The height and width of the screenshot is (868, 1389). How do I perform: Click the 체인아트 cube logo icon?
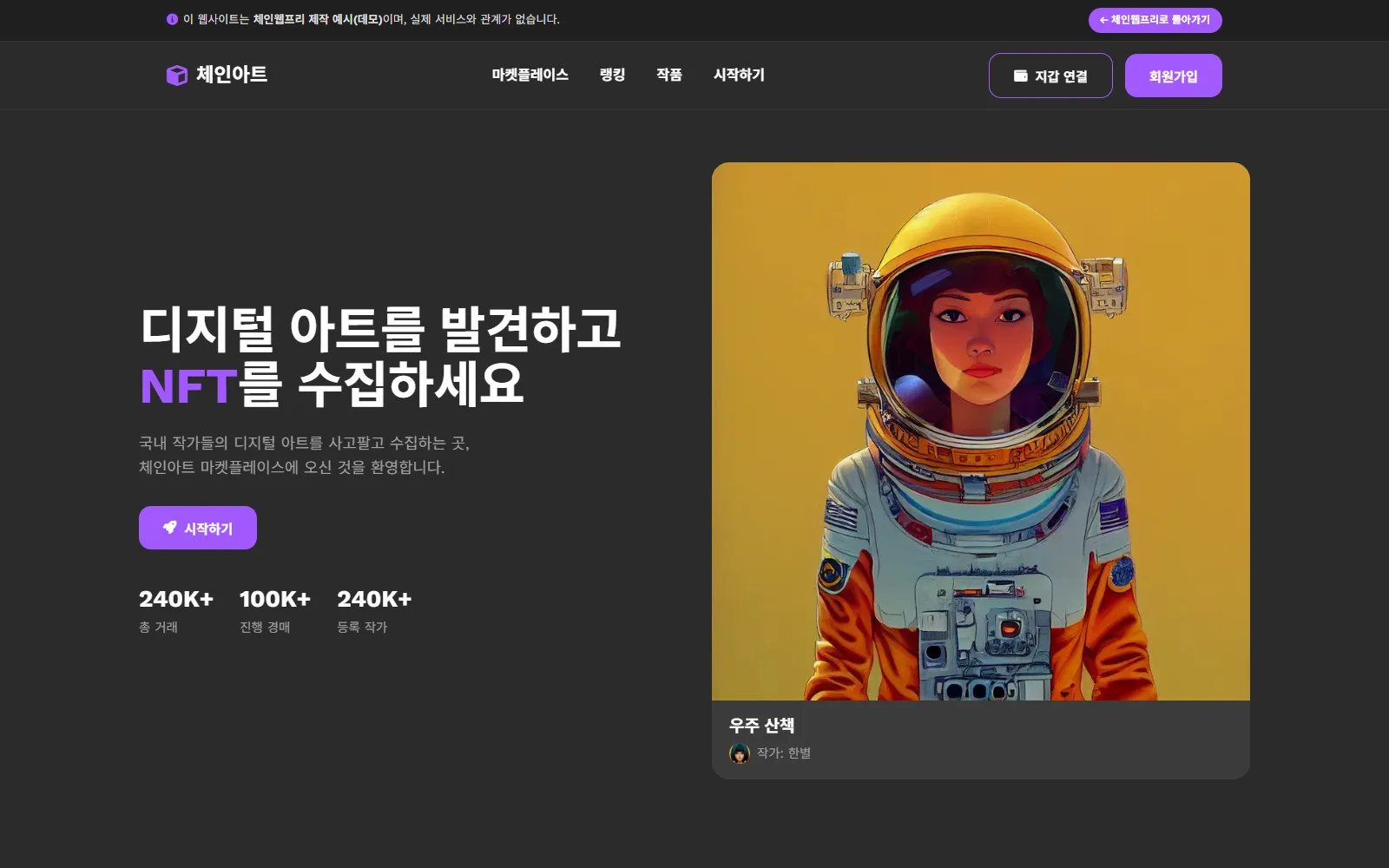click(x=177, y=76)
